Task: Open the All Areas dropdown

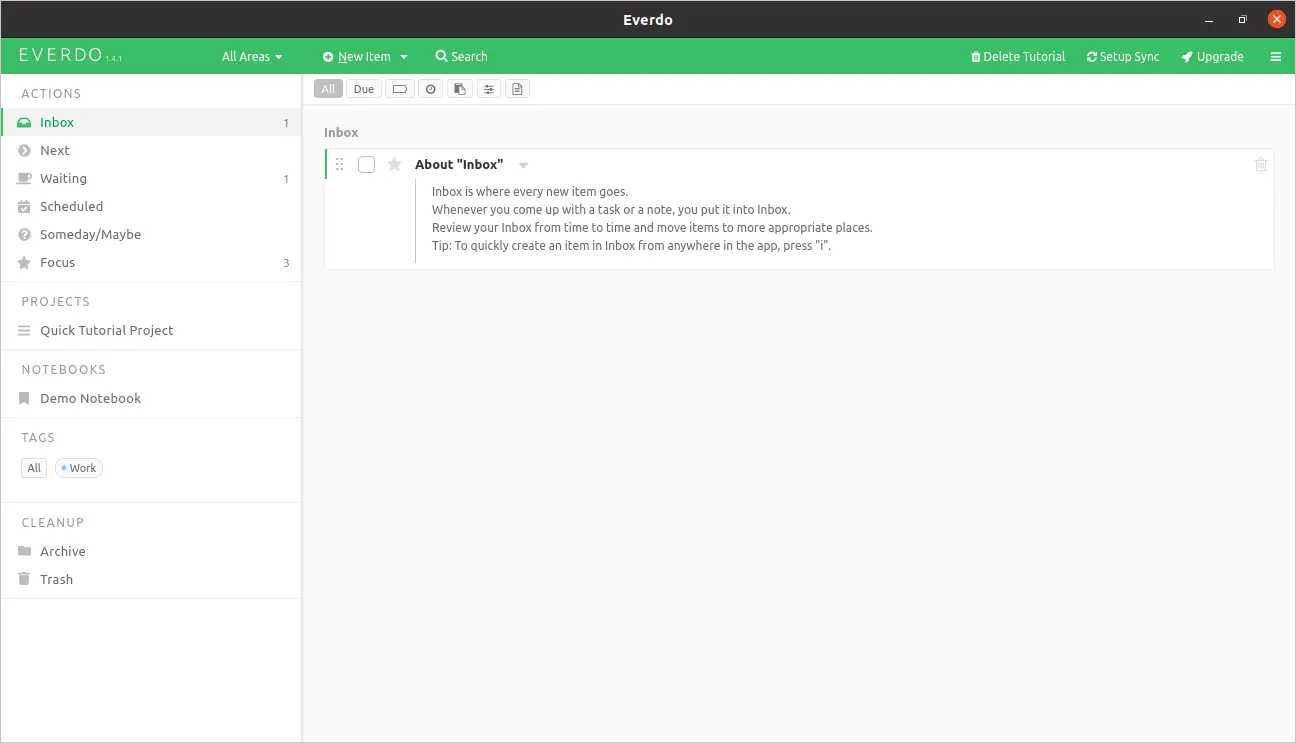Action: pos(252,57)
